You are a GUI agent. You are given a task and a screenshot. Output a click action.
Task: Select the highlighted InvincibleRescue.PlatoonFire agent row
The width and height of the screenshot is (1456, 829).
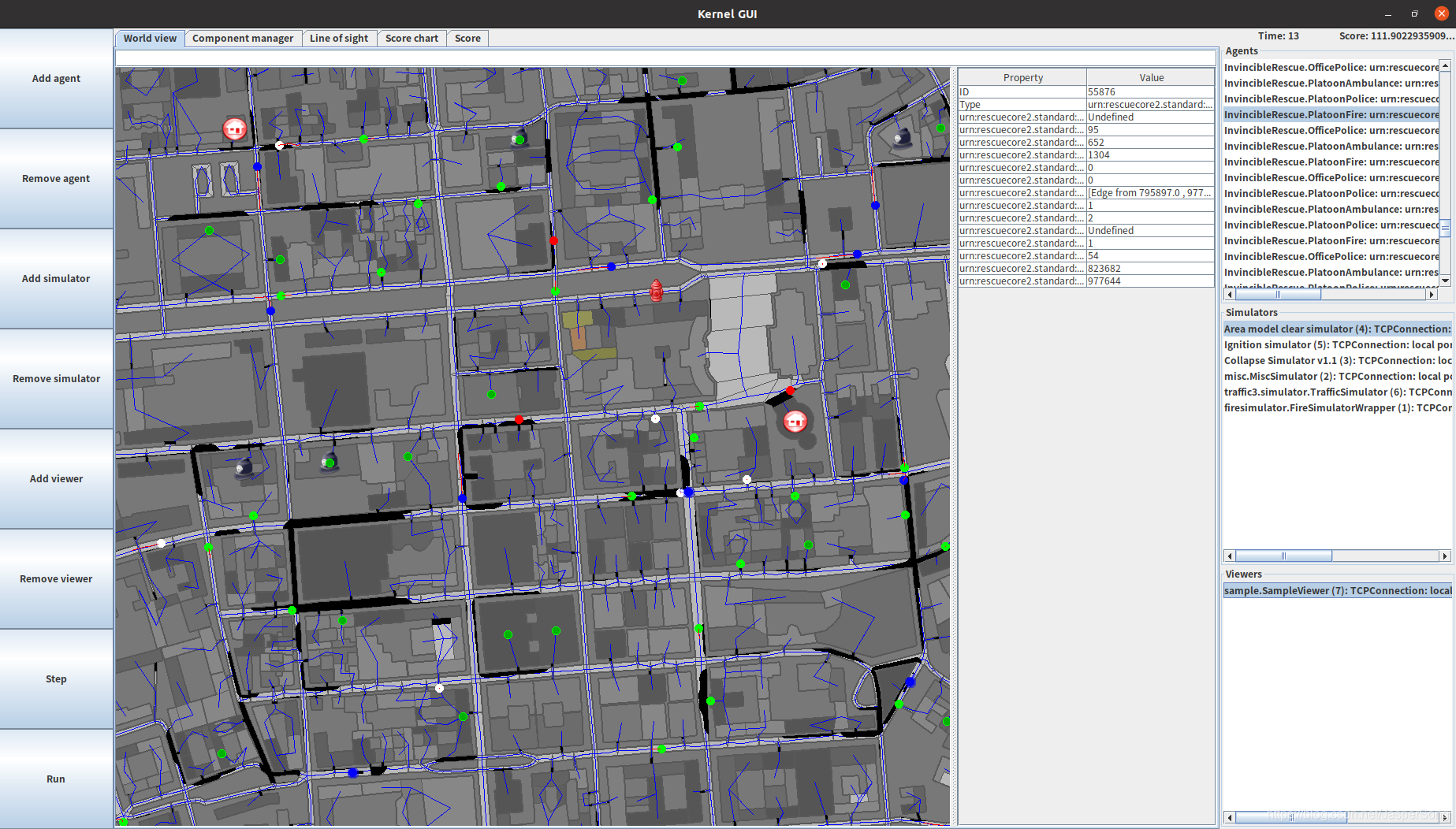(x=1331, y=115)
